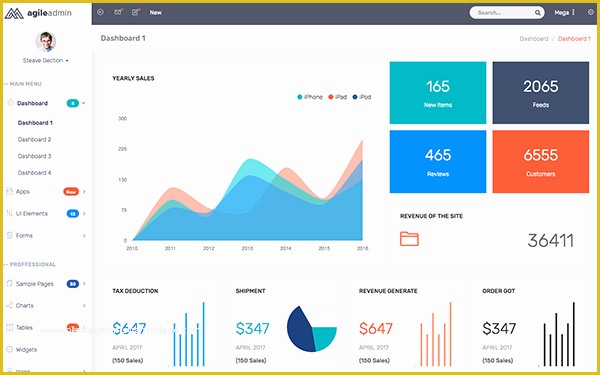The image size is (600, 375).
Task: Collapse the Dashboard menu chevron
Action: (x=83, y=103)
